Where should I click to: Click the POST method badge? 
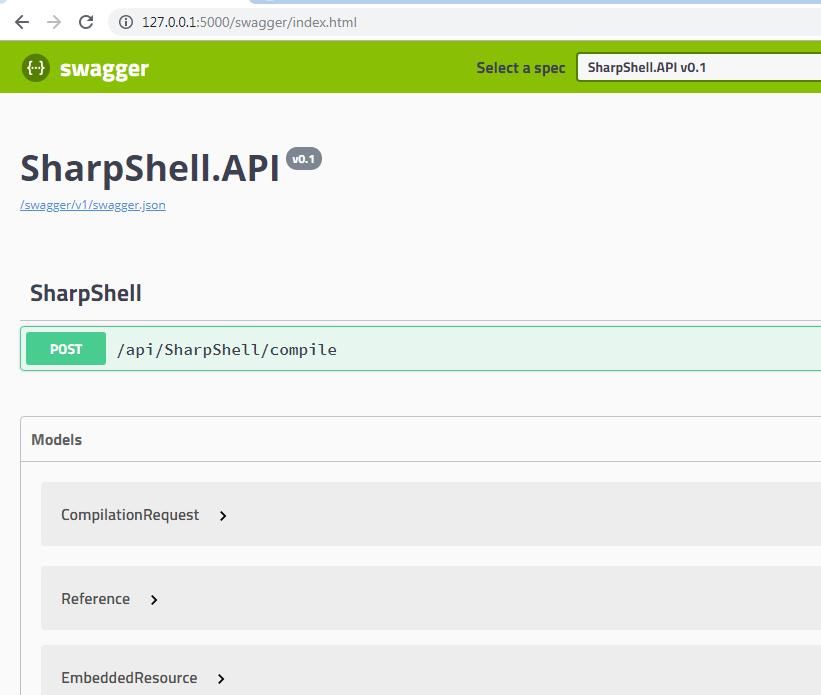tap(66, 349)
